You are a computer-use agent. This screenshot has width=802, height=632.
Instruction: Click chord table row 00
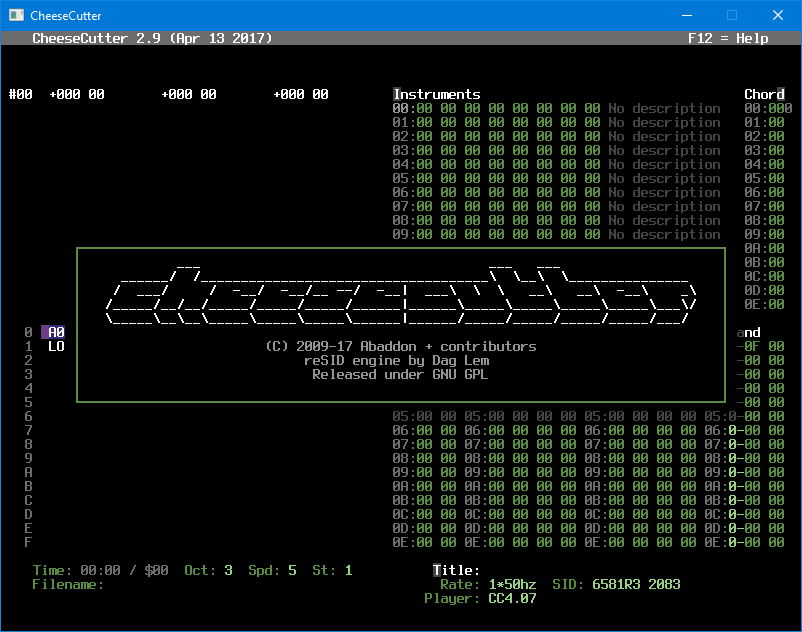tap(768, 108)
